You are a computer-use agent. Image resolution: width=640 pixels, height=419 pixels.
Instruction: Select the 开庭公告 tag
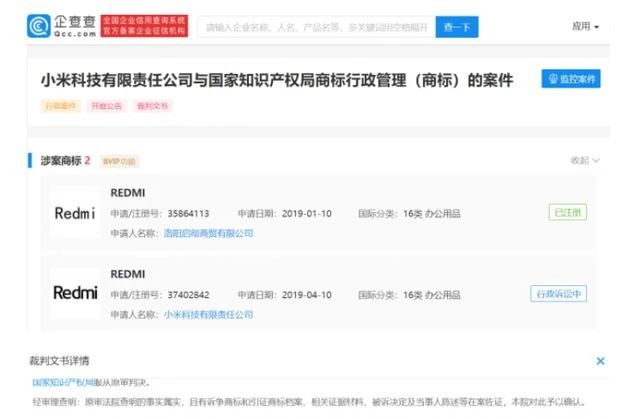tap(106, 106)
